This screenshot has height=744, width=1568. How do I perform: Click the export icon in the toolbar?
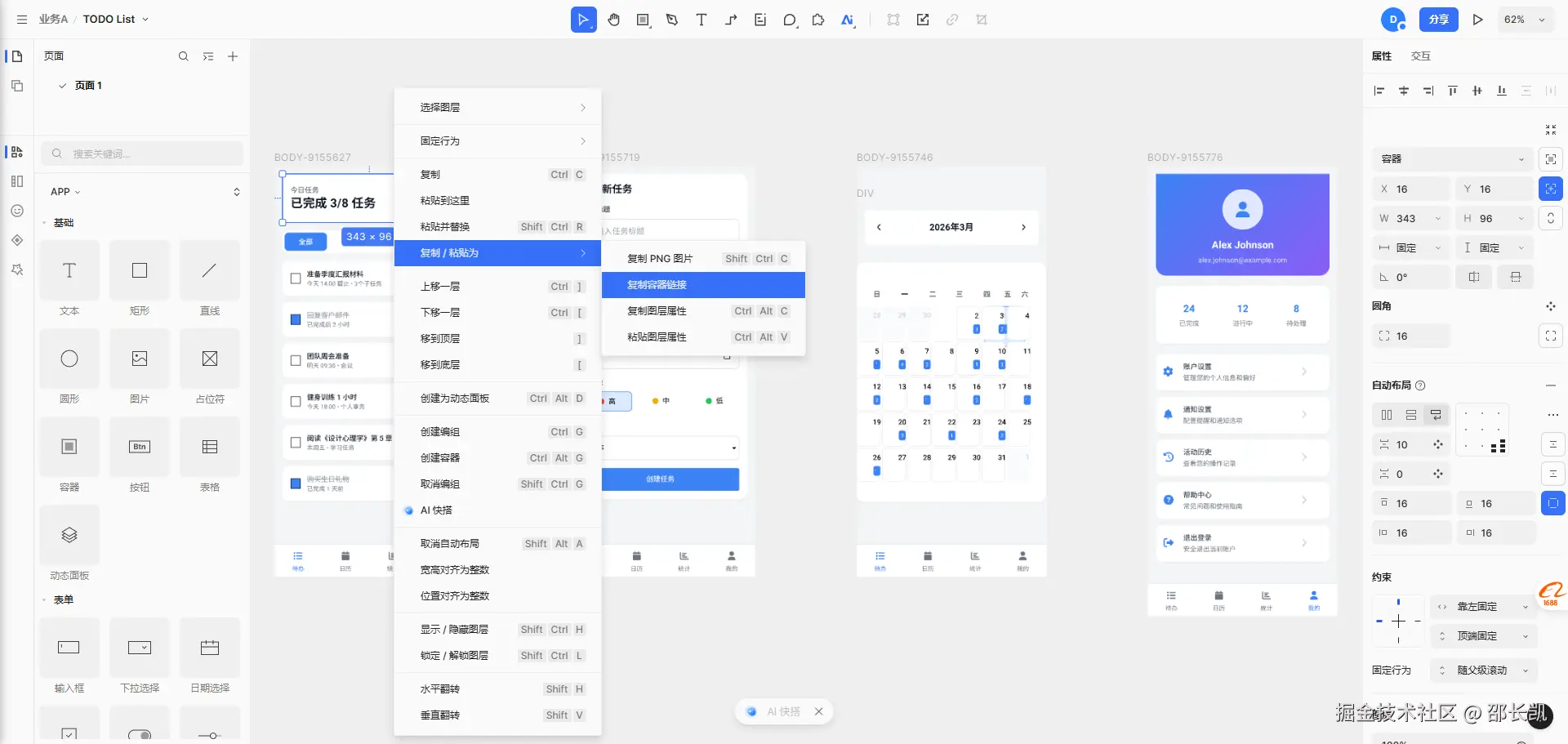coord(922,20)
